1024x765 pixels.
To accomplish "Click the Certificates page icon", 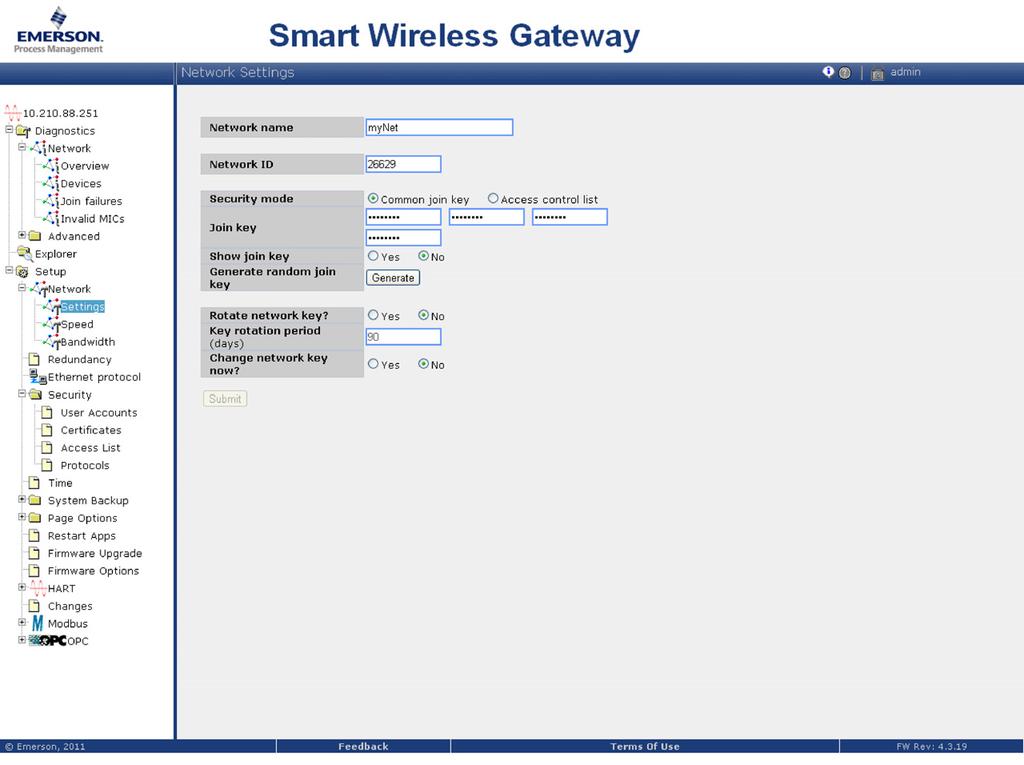I will click(x=47, y=430).
